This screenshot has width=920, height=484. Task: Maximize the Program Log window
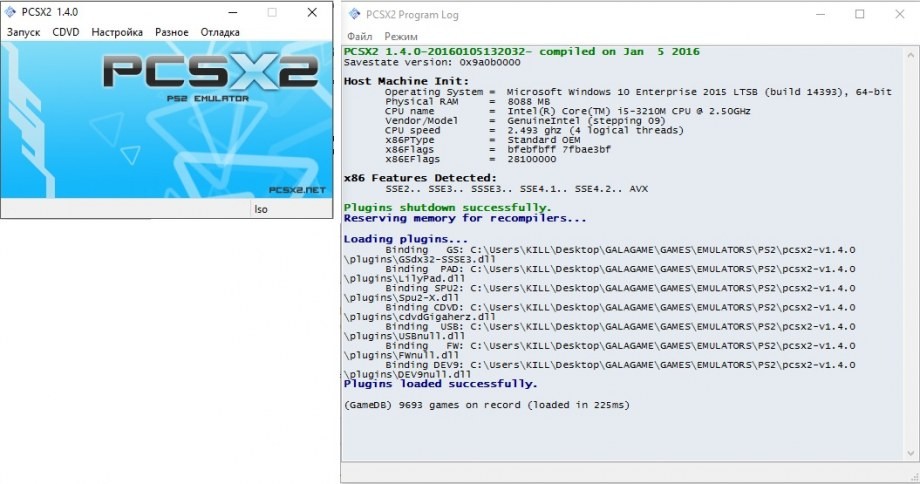[859, 14]
